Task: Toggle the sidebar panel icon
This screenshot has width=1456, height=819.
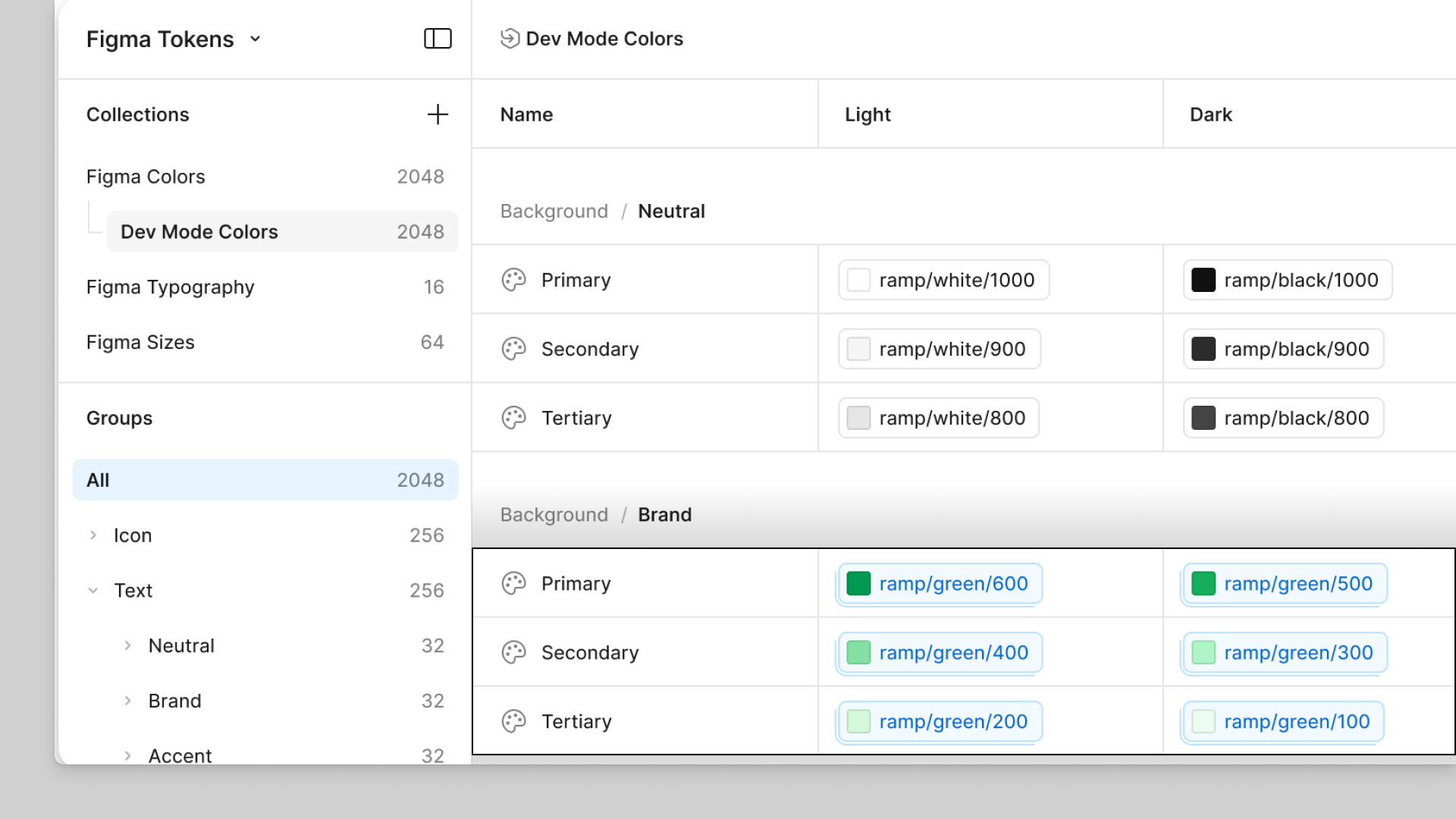Action: 438,39
